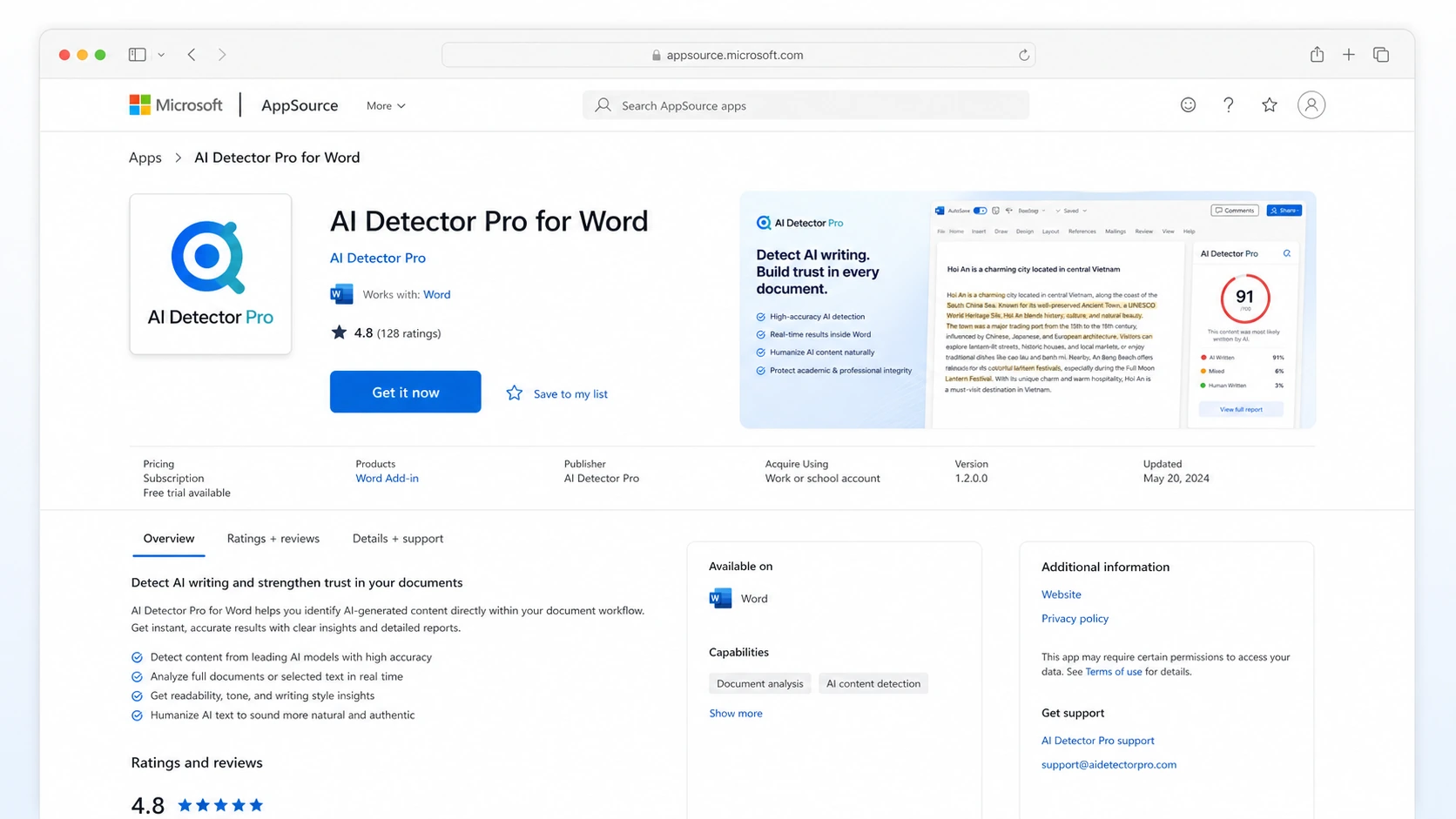Expand the More dropdown menu
1456x819 pixels.
386,105
